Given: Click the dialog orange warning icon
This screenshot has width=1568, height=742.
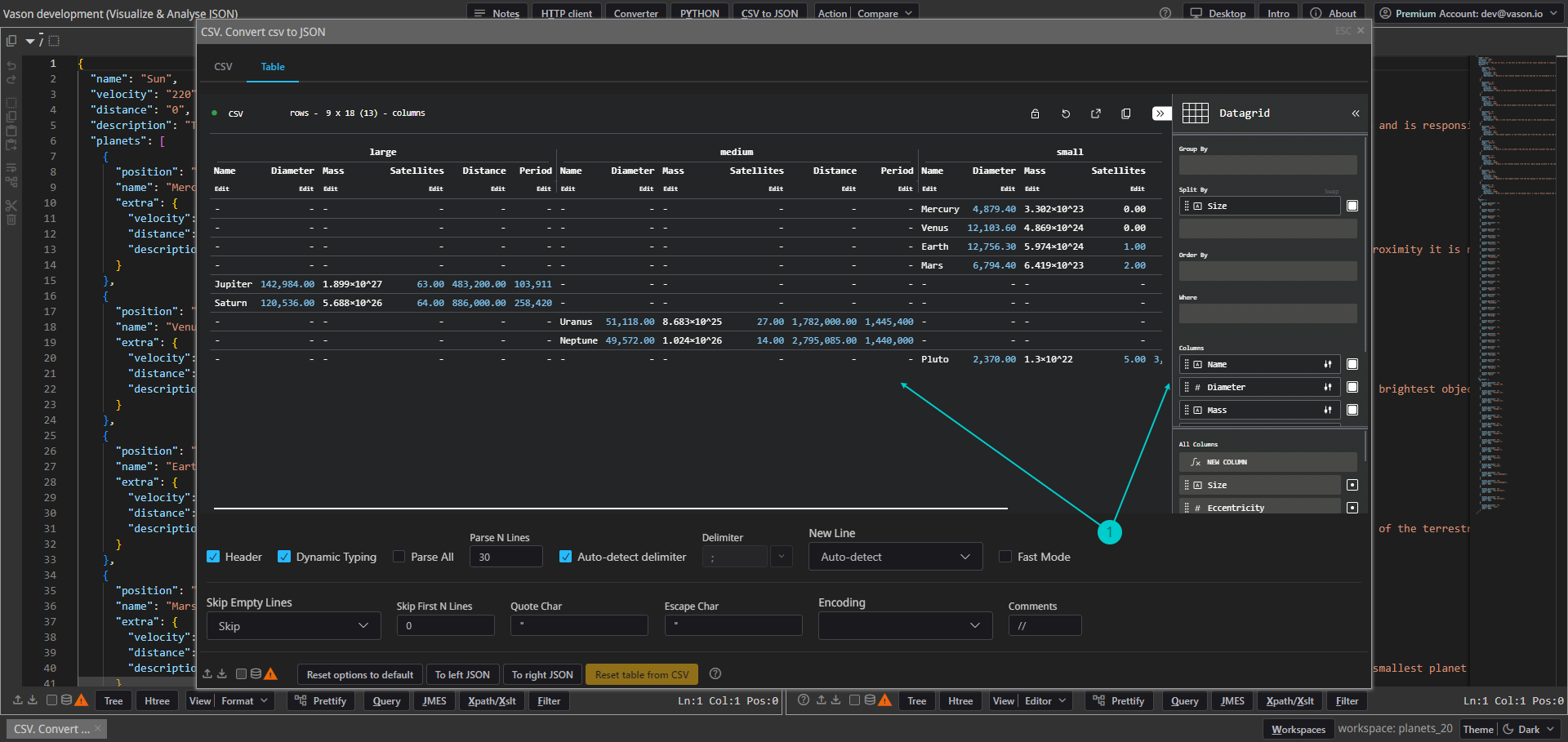Looking at the screenshot, I should point(271,673).
